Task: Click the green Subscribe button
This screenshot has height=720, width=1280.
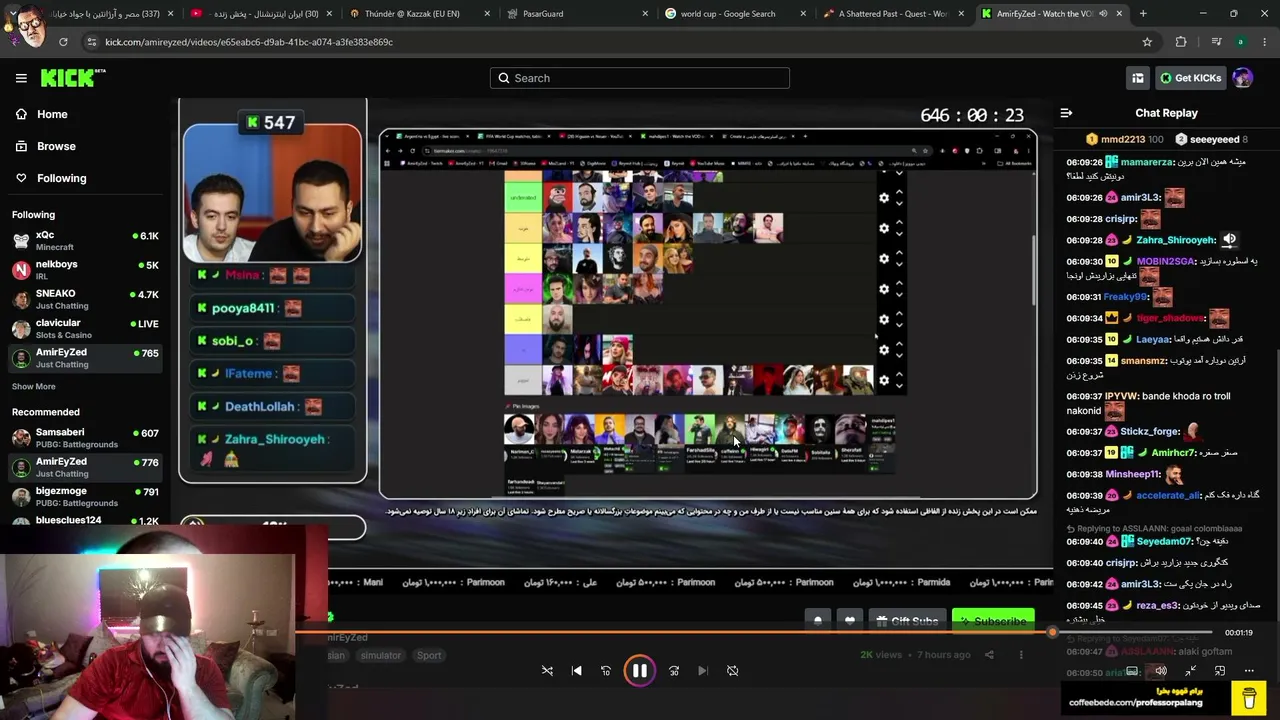Action: coord(993,621)
